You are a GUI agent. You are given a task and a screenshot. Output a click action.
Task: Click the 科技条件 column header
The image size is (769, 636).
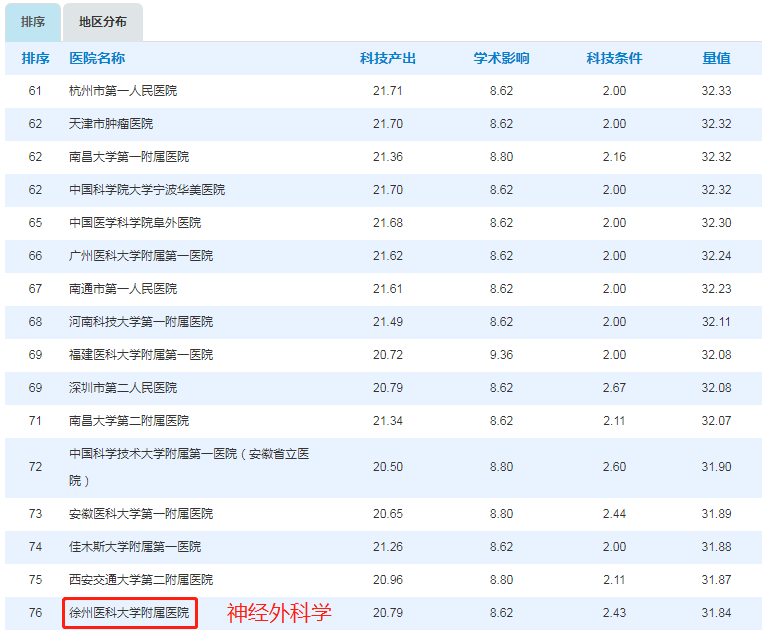(615, 58)
